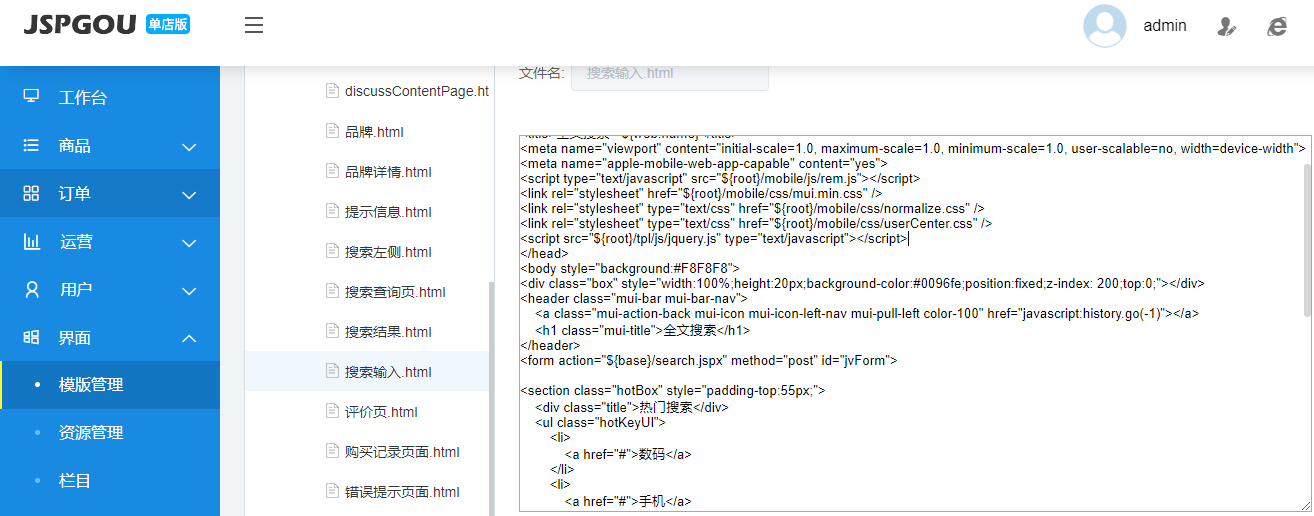Screen dimensions: 1314x516
Task: Click file icon next to discussContentPage.ht
Action: 332,91
